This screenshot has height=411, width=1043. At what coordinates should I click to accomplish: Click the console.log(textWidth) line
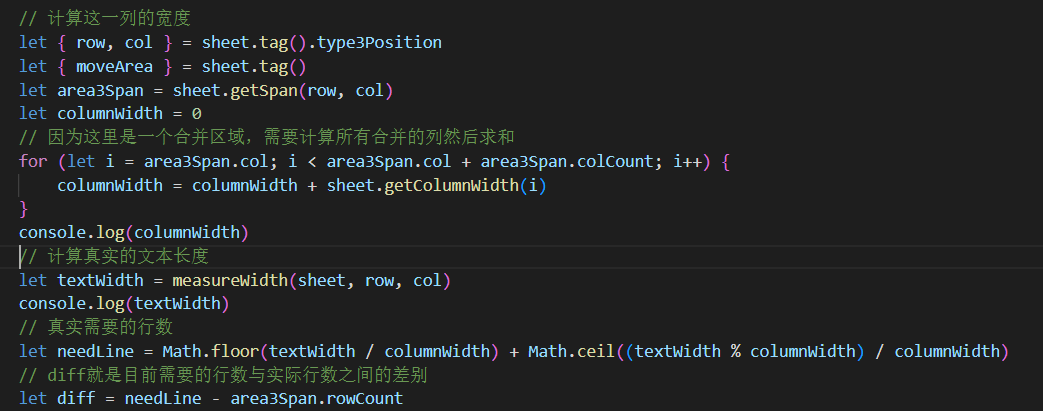[x=124, y=303]
